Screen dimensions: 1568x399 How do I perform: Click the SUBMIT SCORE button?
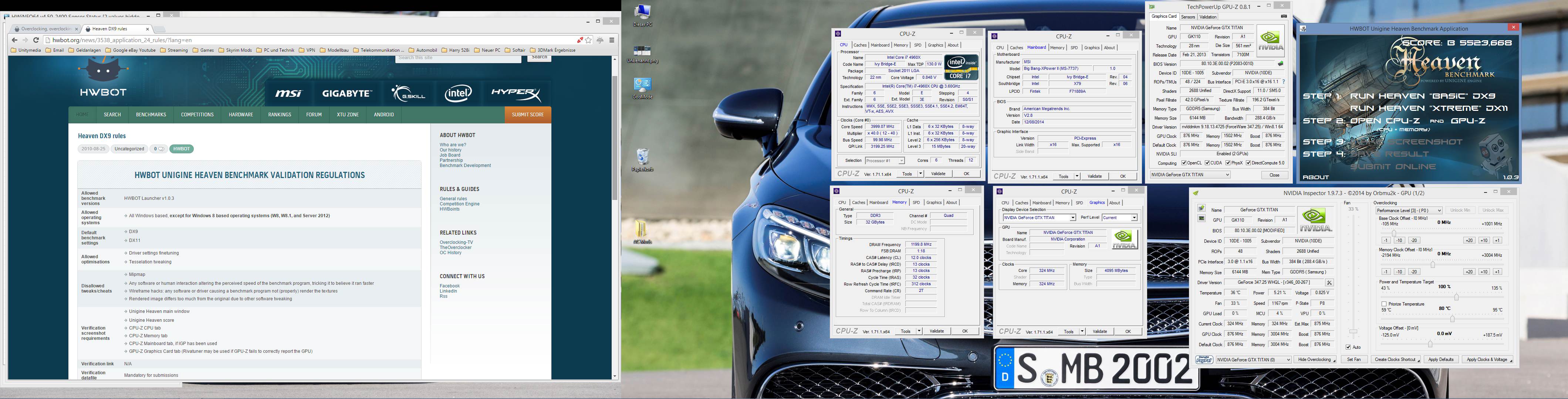click(x=528, y=115)
